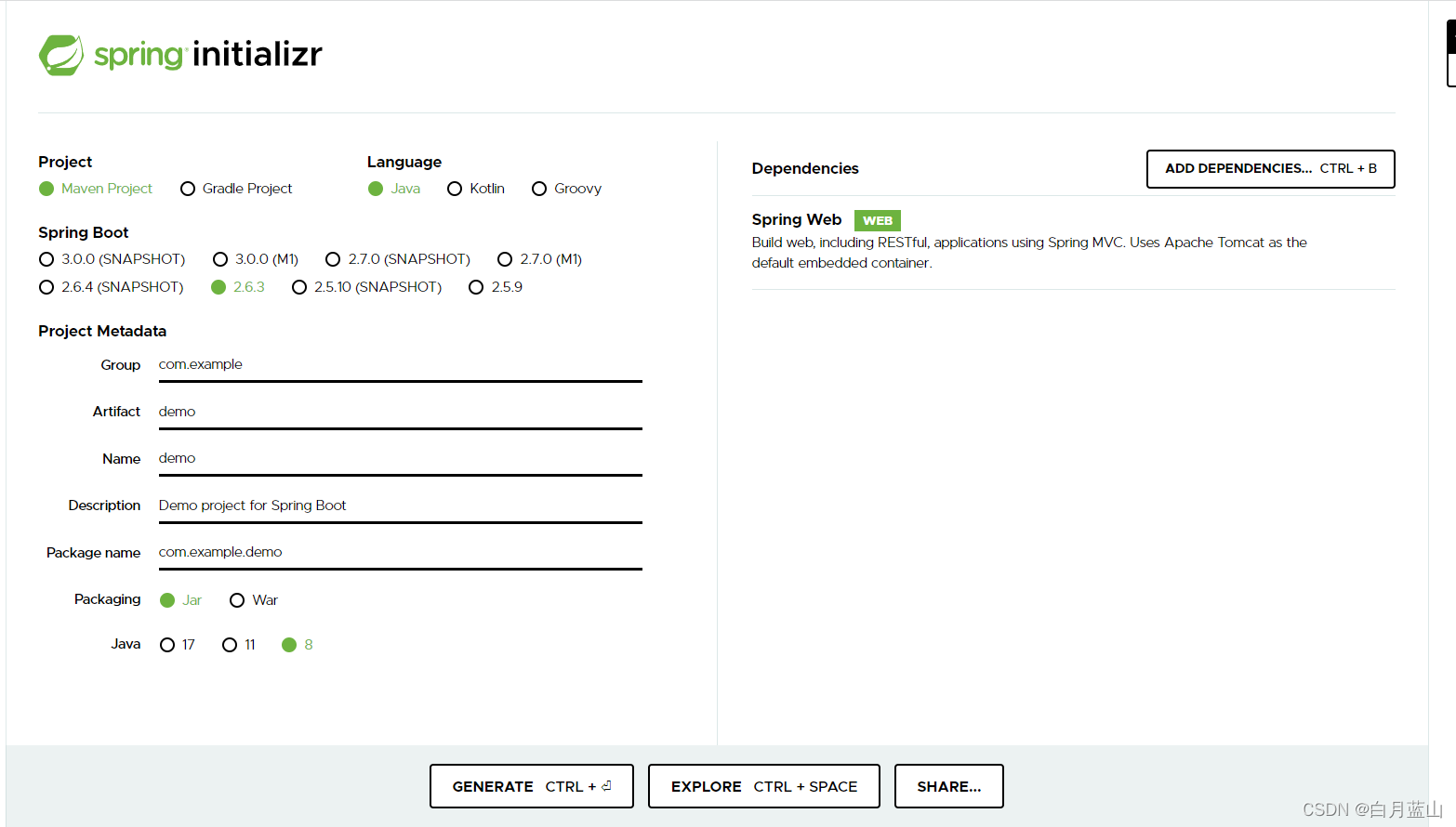
Task: Open the EXPLORE project preview
Action: tap(764, 786)
